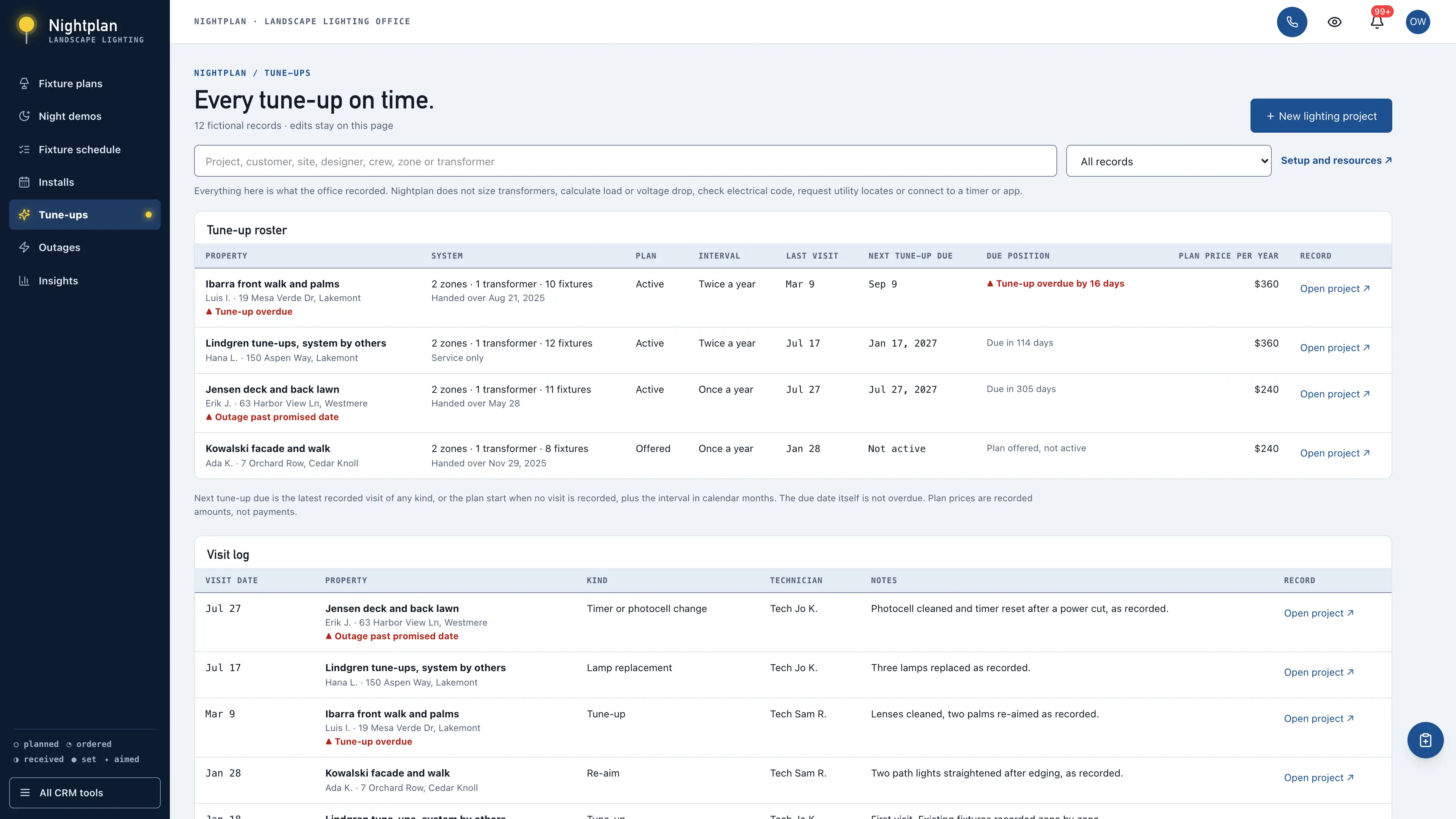The height and width of the screenshot is (819, 1456).
Task: Open the notifications bell with 99+ badge
Action: (1377, 22)
